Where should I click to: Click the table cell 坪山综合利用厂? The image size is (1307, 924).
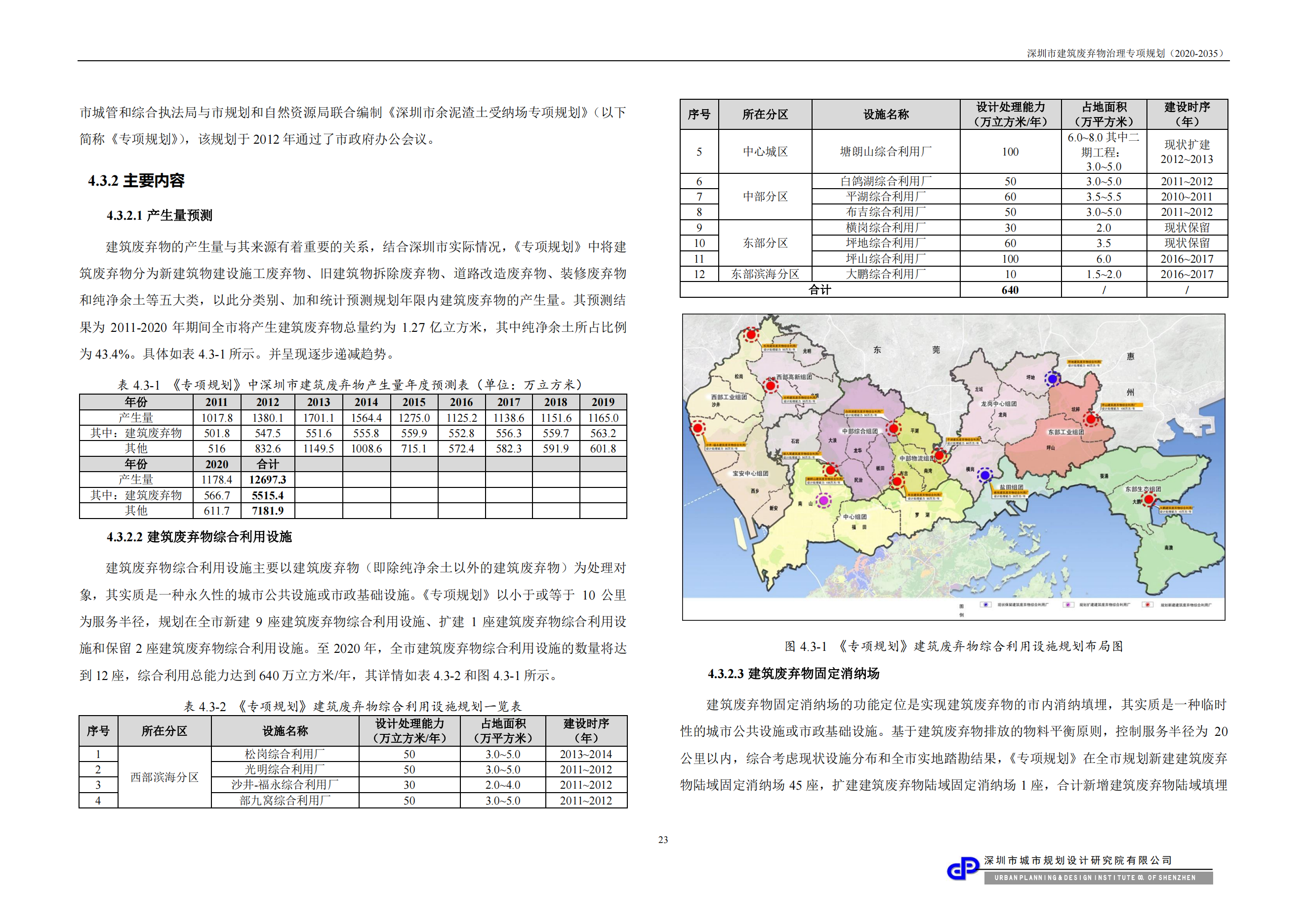pos(886,259)
